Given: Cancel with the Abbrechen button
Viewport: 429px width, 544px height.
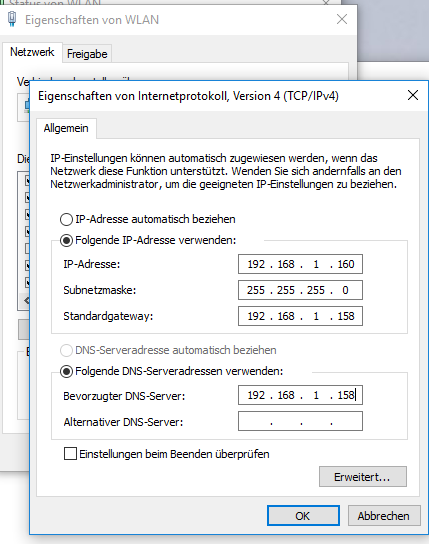Looking at the screenshot, I should [384, 516].
